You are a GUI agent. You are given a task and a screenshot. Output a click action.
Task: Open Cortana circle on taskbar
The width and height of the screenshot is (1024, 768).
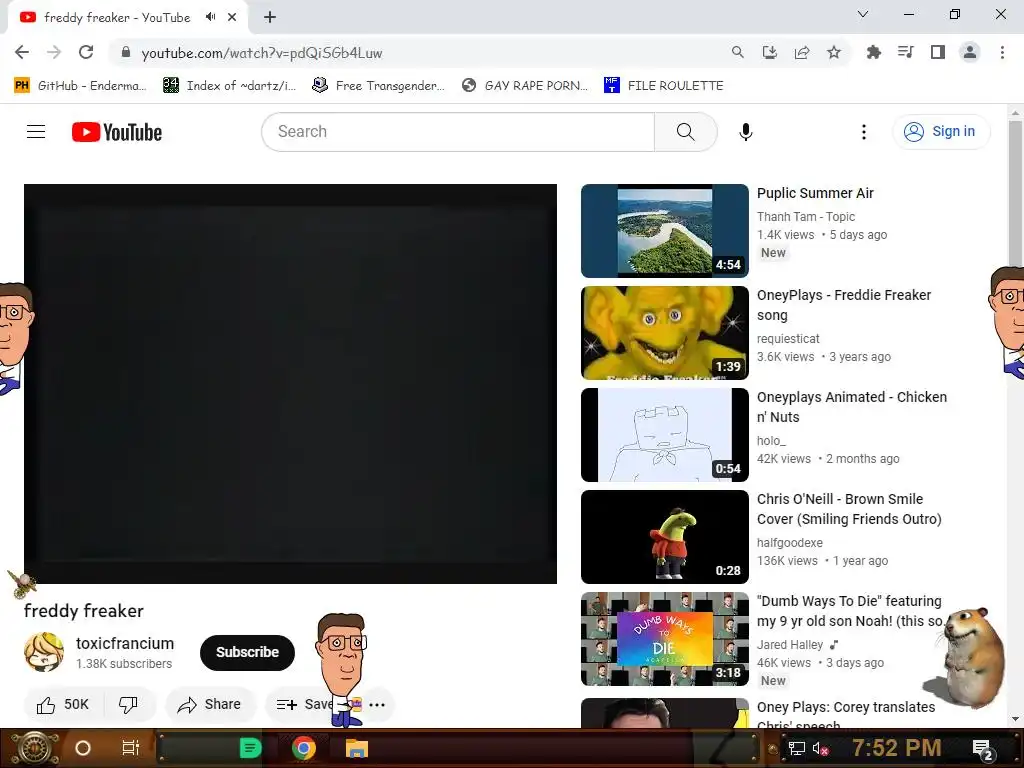pyautogui.click(x=83, y=748)
